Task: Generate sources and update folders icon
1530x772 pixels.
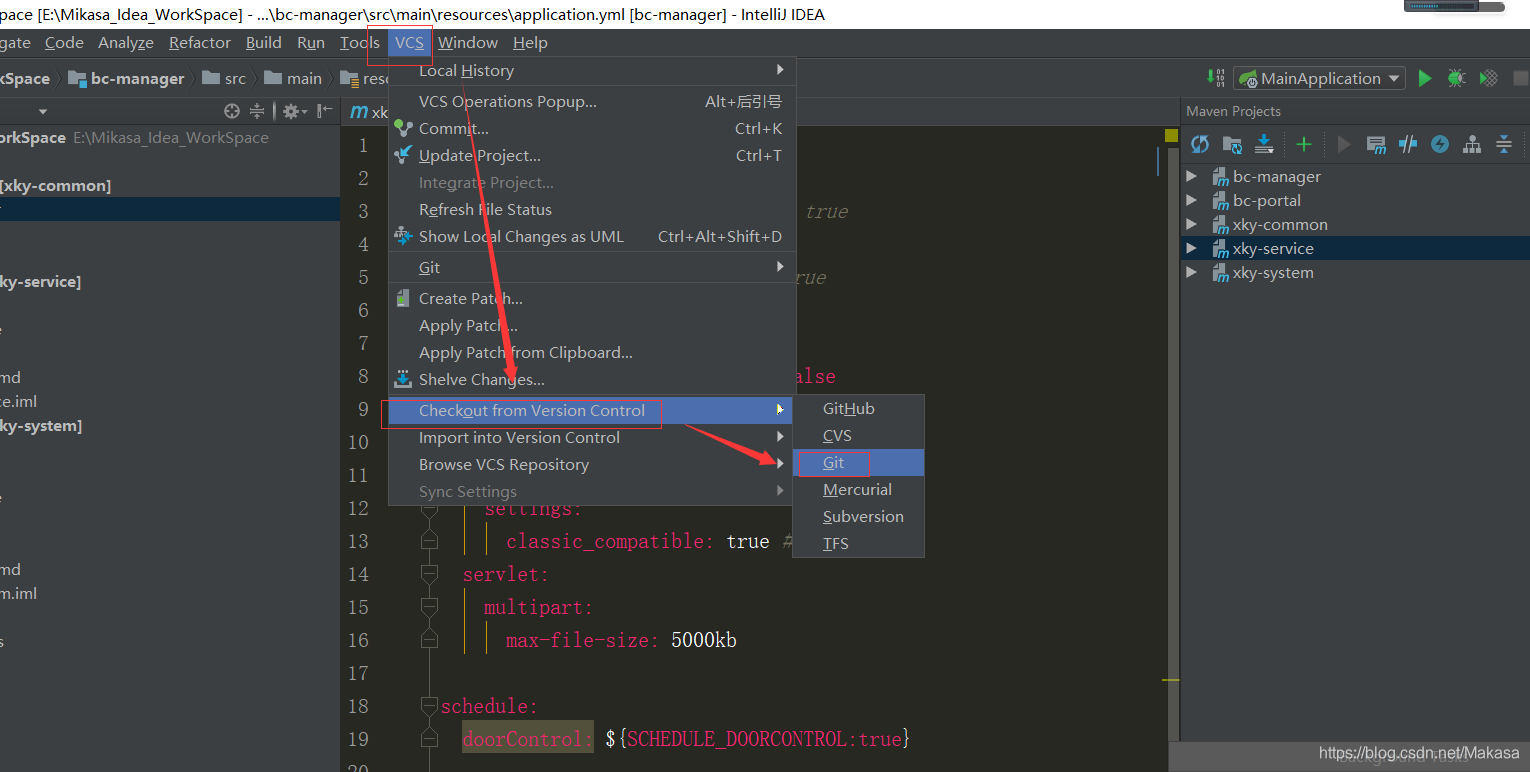Action: [1232, 144]
